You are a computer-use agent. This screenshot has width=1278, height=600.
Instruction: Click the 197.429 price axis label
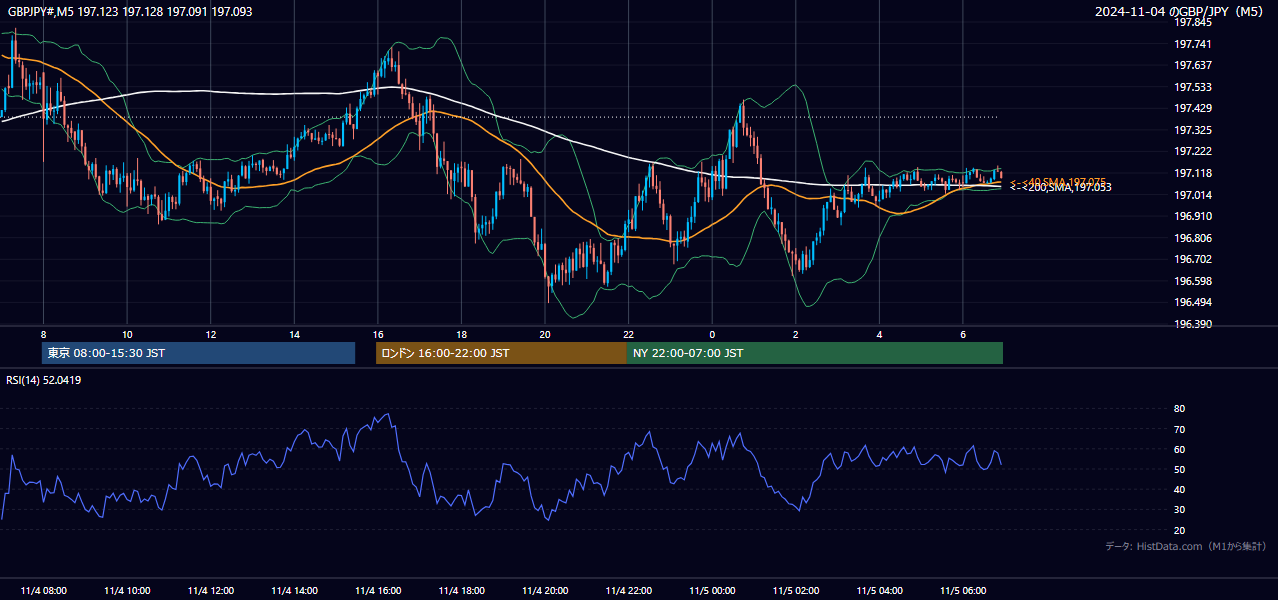pos(1191,108)
